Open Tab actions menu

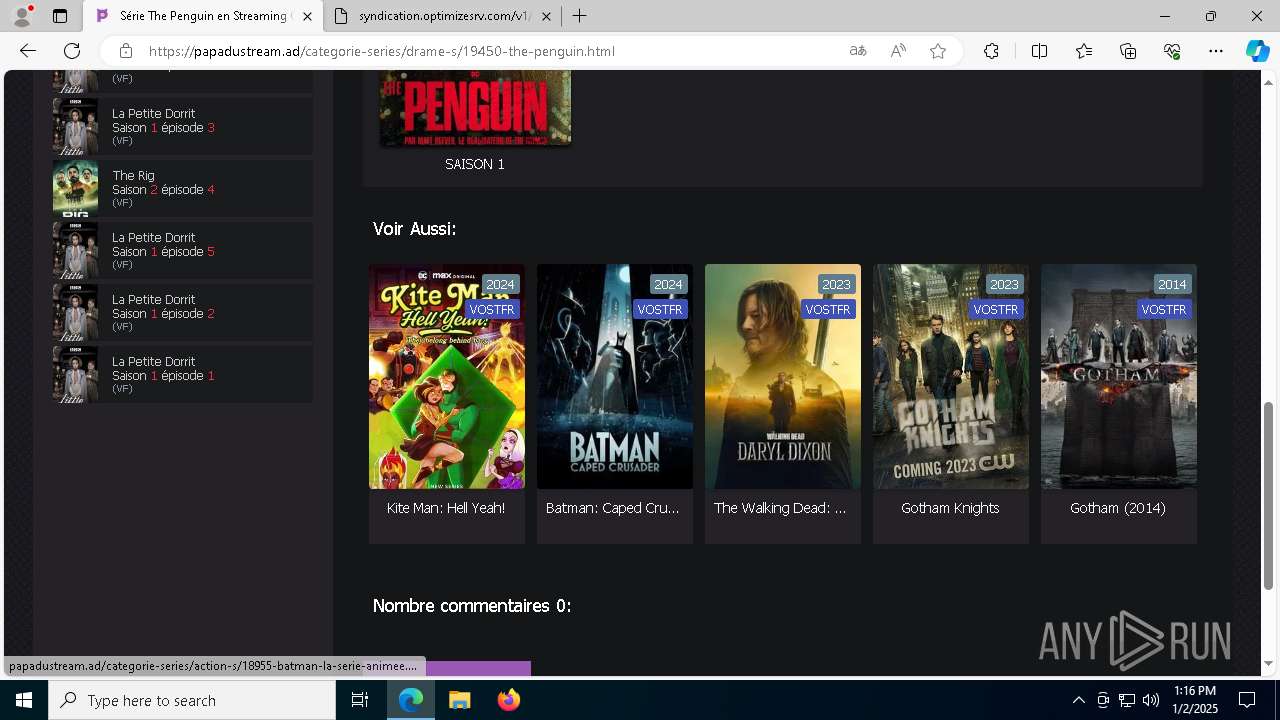60,16
